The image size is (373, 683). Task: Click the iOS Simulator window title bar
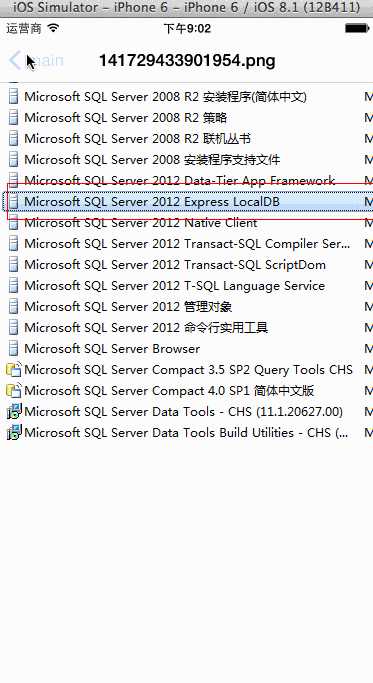pyautogui.click(x=186, y=8)
